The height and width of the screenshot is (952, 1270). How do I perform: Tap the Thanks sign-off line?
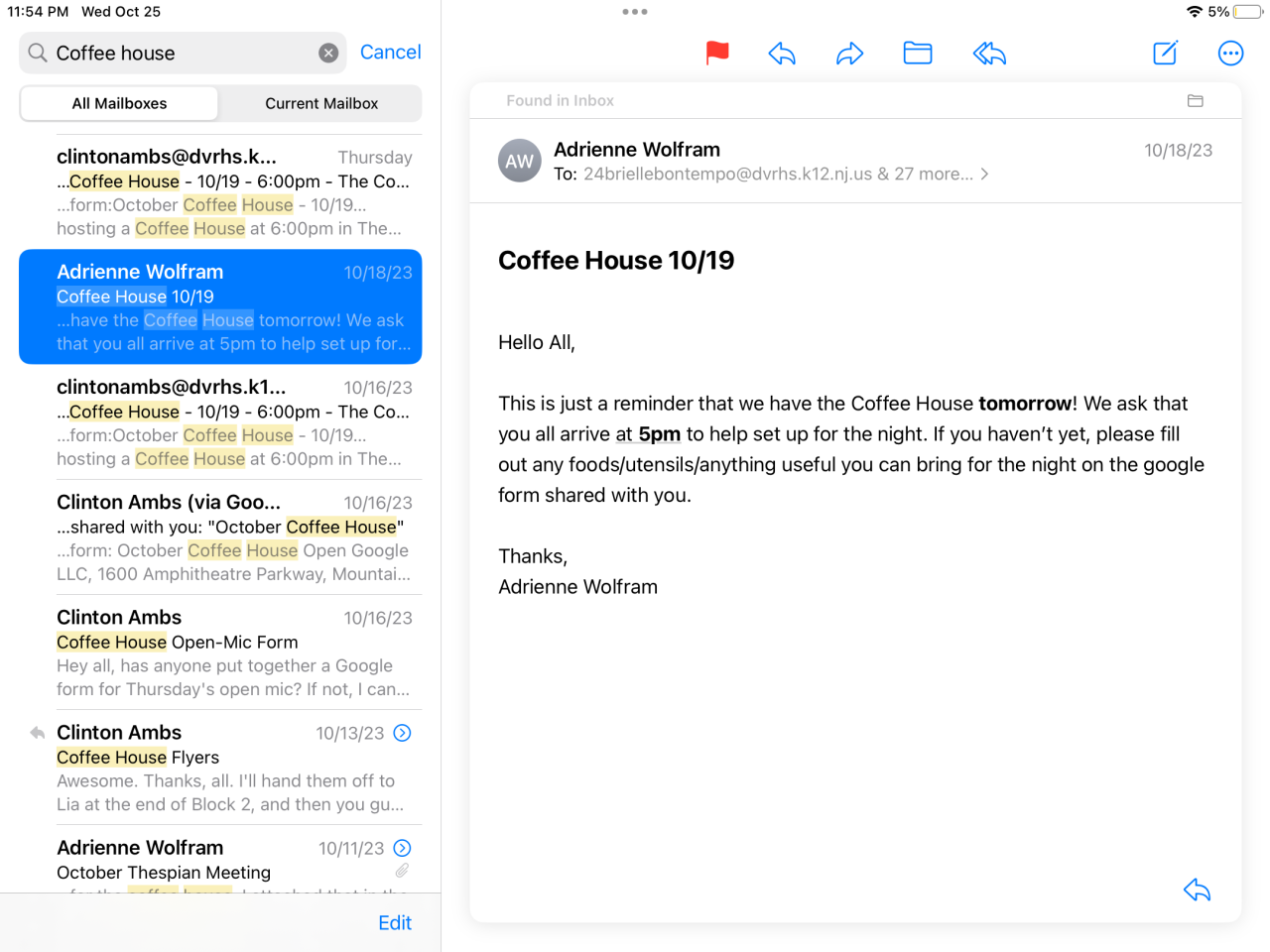(533, 556)
